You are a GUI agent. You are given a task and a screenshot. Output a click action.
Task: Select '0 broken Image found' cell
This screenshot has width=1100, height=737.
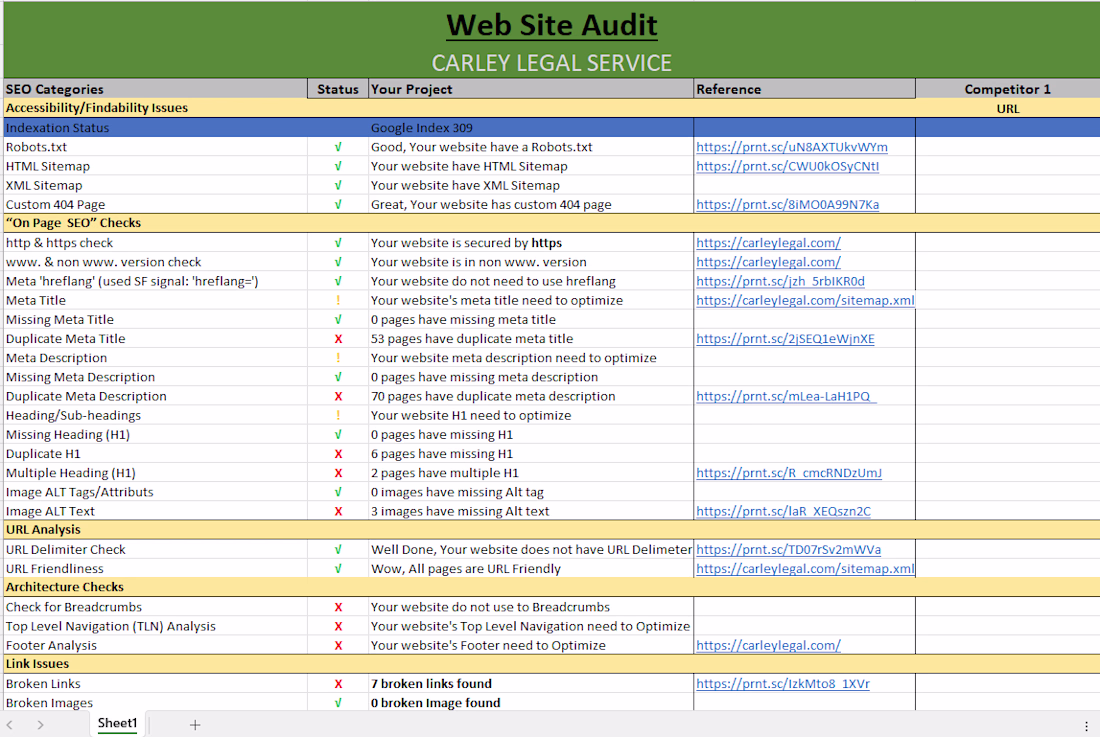click(530, 703)
